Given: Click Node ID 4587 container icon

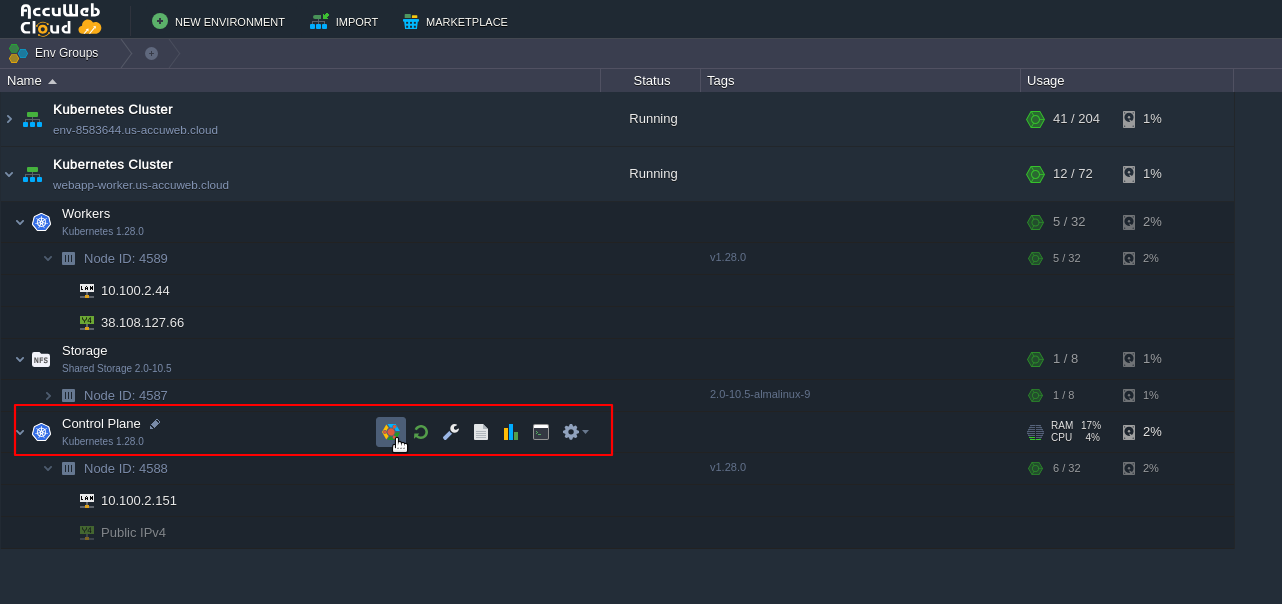Looking at the screenshot, I should tap(68, 395).
